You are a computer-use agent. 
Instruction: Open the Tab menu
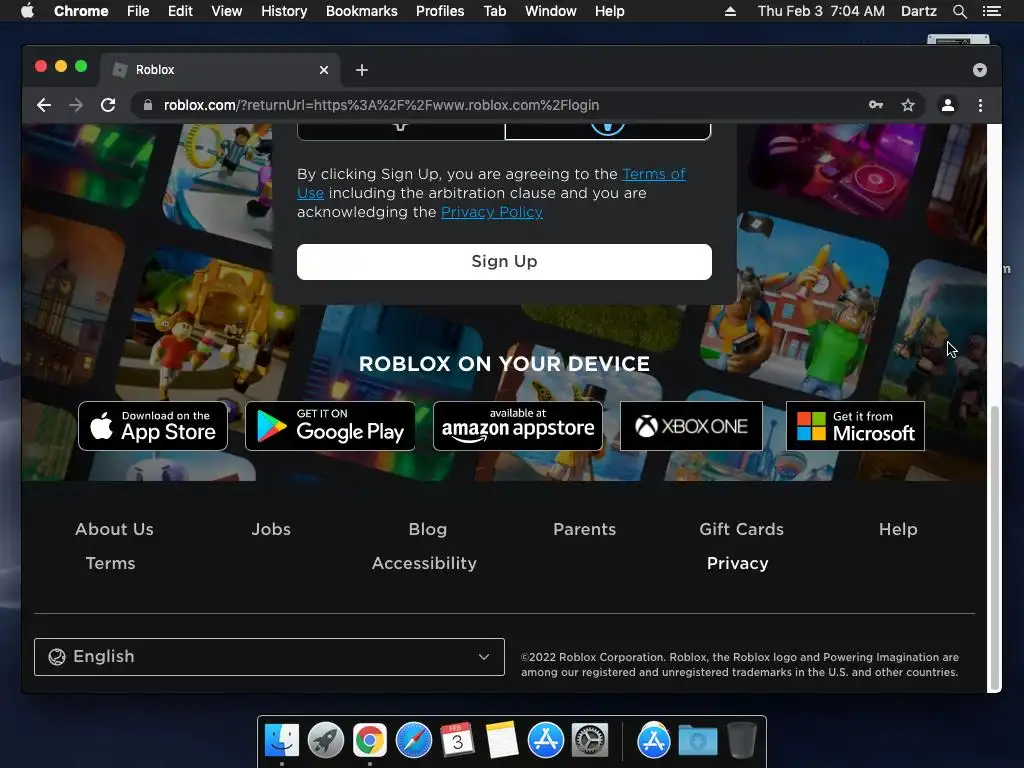click(495, 11)
